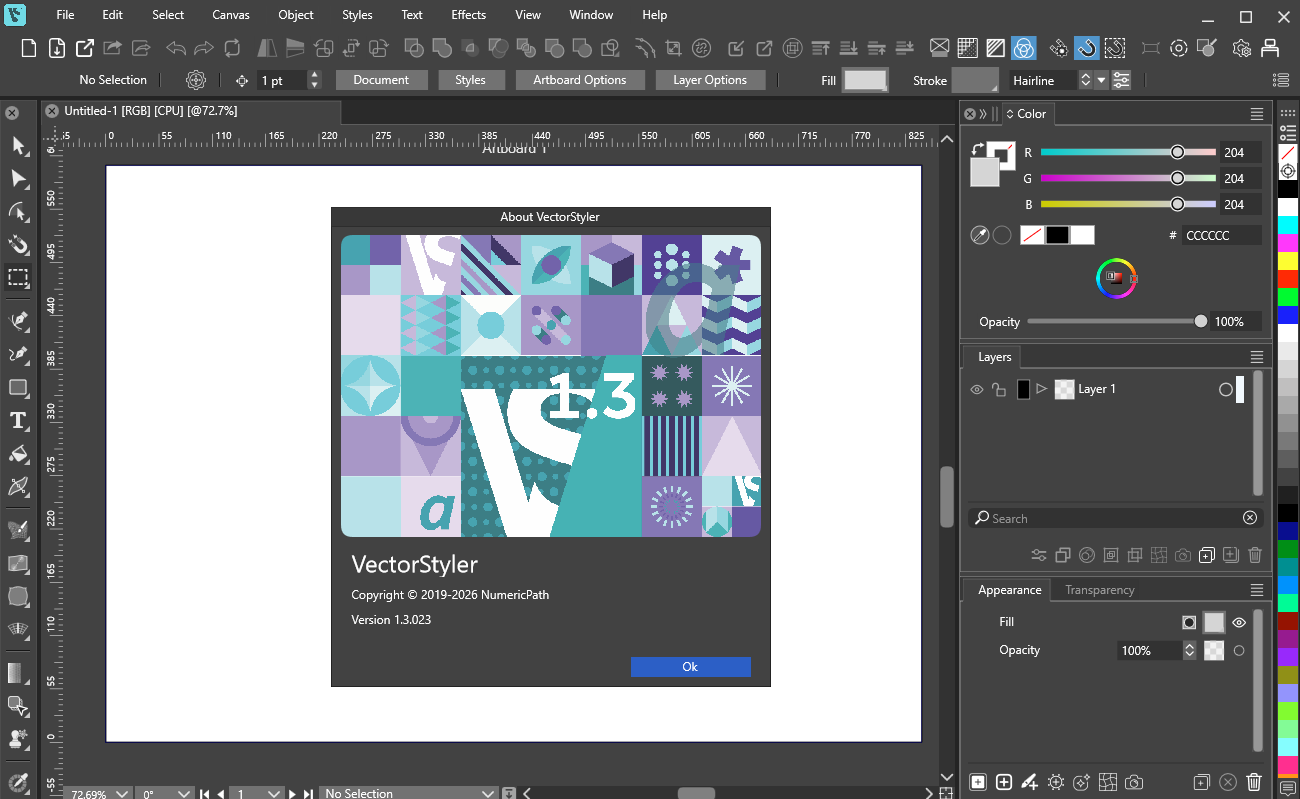Choose the Selection arrow tool
This screenshot has width=1300, height=799.
tap(18, 146)
